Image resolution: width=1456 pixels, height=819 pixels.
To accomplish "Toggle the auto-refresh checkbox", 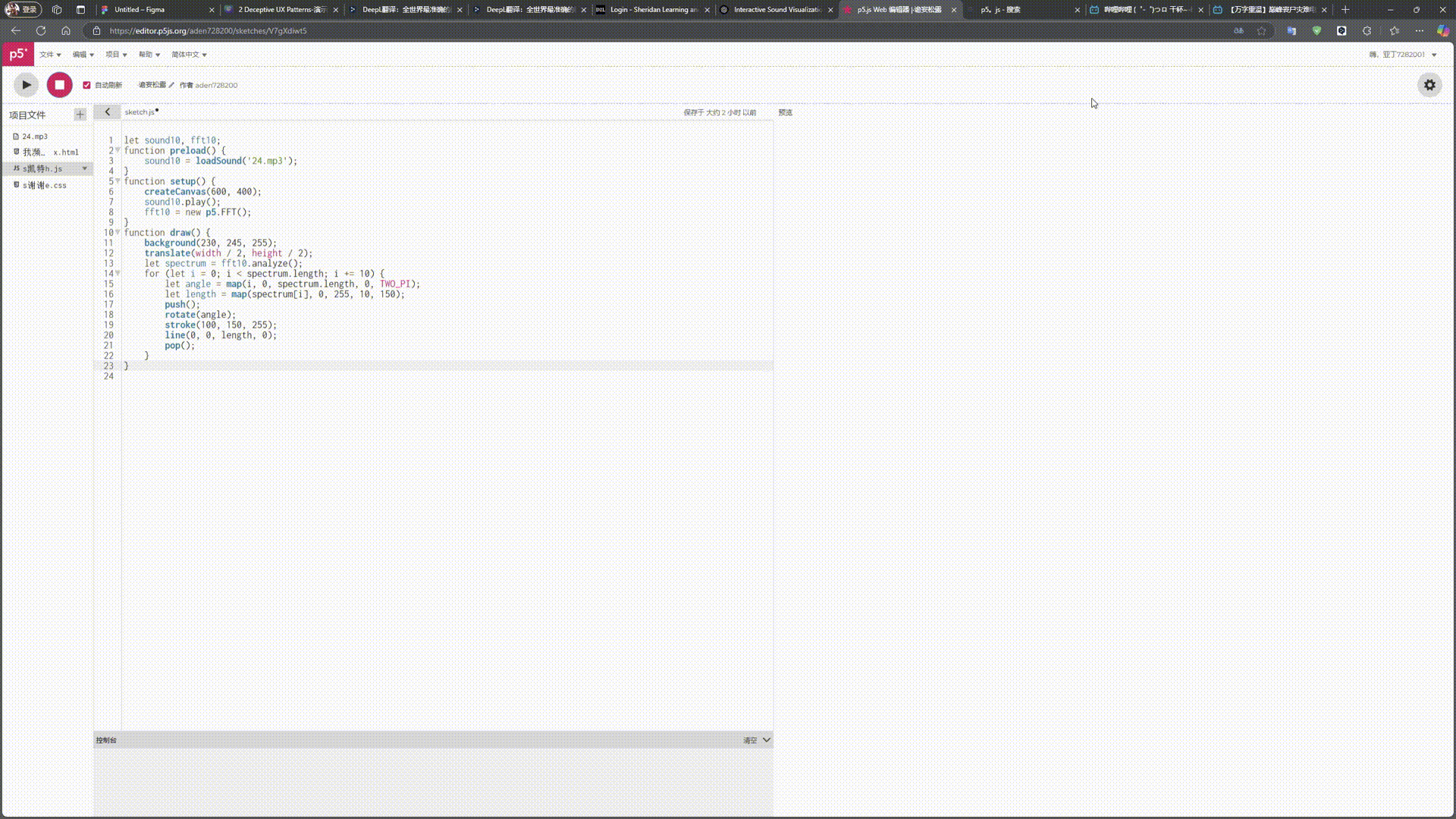I will click(86, 85).
